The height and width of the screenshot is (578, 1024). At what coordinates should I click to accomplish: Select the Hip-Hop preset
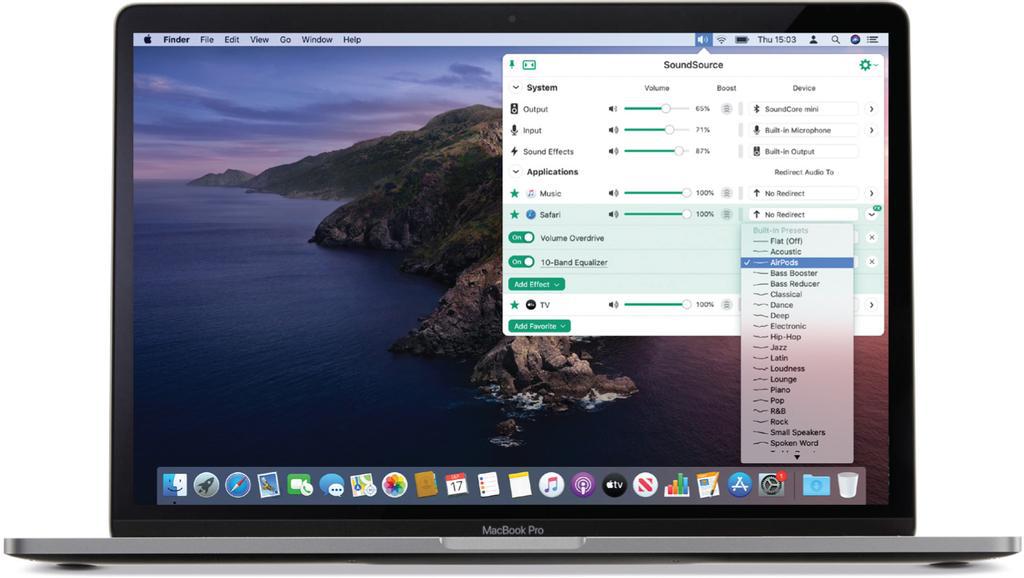[797, 337]
